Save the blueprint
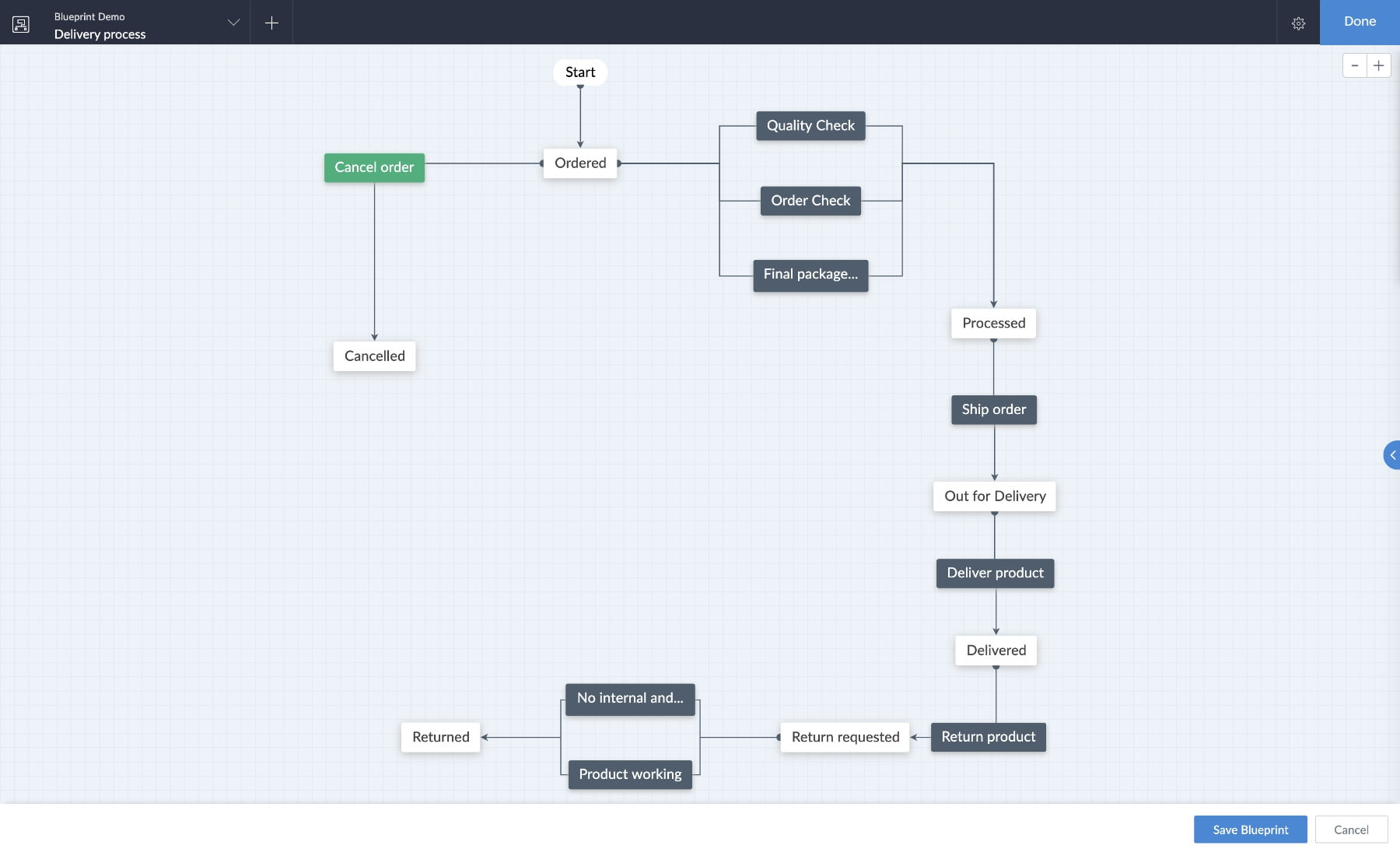Viewport: 1400px width, 856px height. coord(1249,830)
